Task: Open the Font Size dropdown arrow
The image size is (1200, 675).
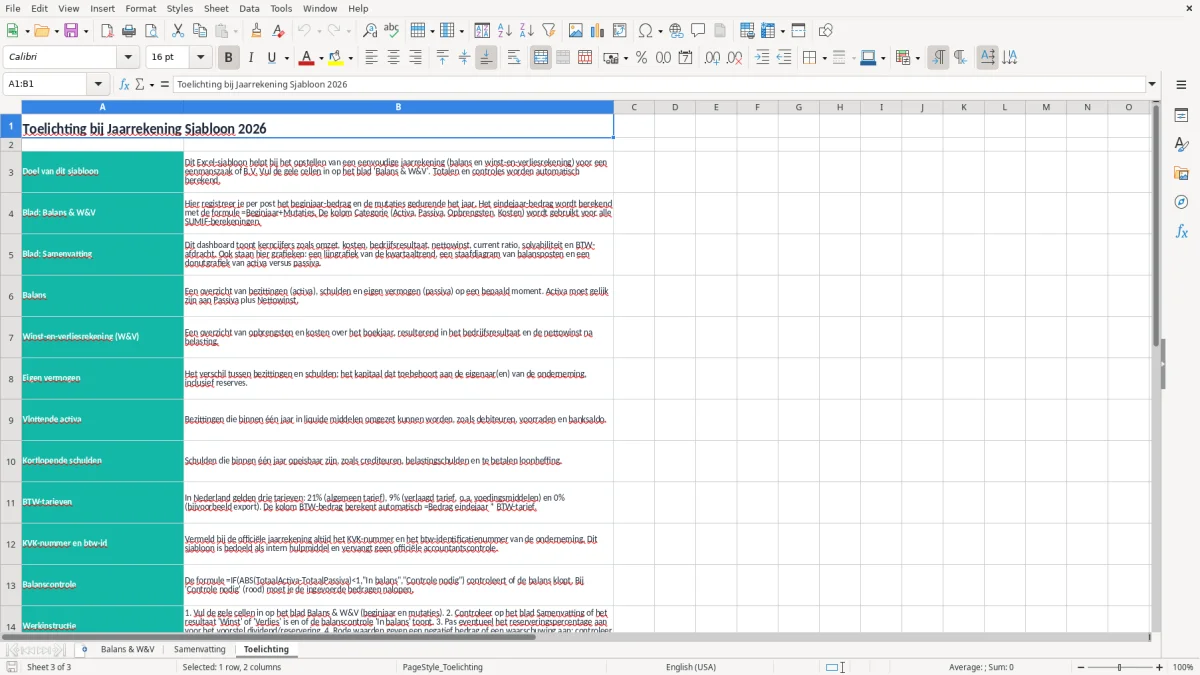Action: pyautogui.click(x=201, y=58)
